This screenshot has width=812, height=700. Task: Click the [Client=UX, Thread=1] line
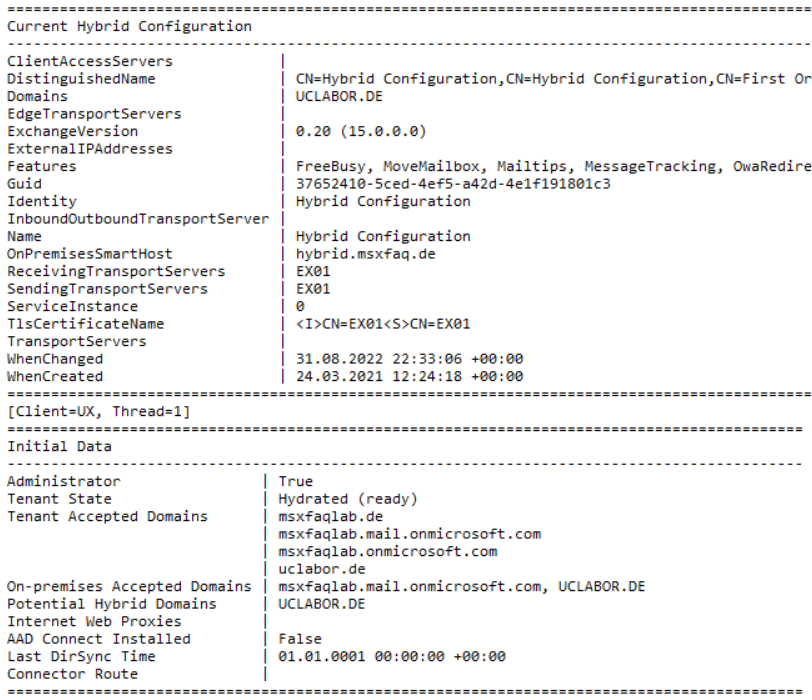[99, 412]
